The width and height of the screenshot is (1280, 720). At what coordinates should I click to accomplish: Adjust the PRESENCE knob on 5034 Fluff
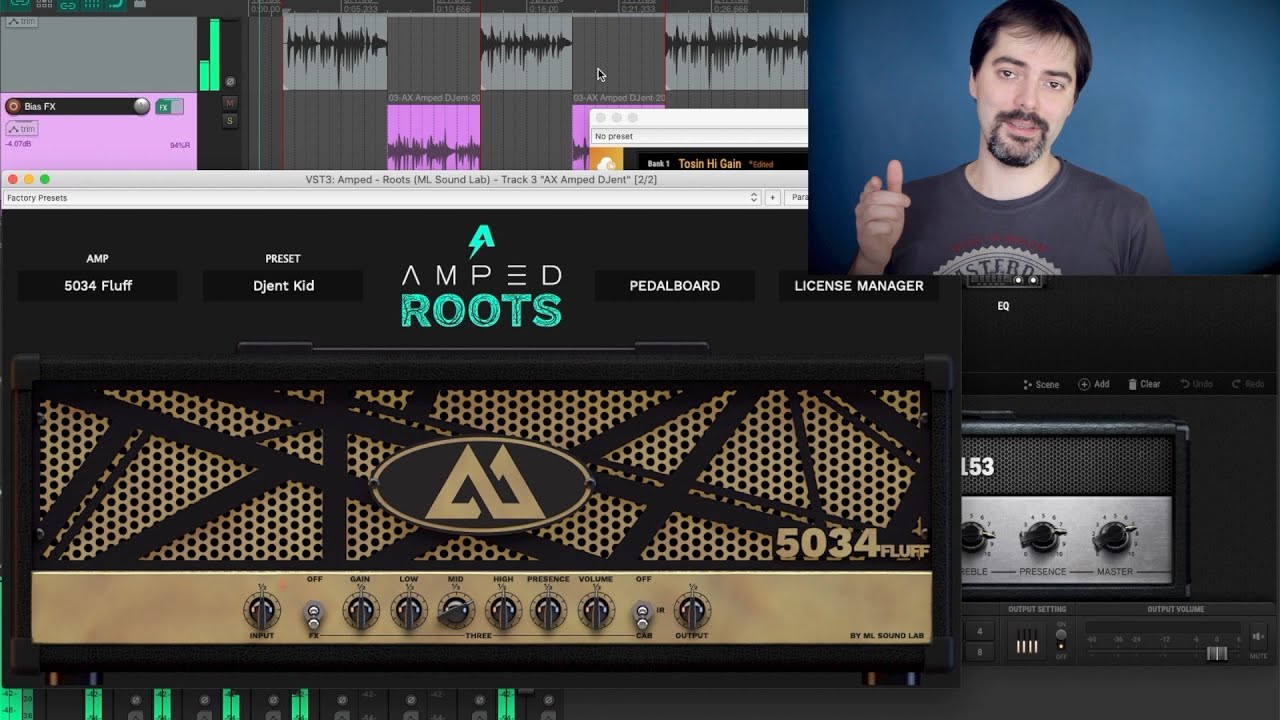[548, 610]
